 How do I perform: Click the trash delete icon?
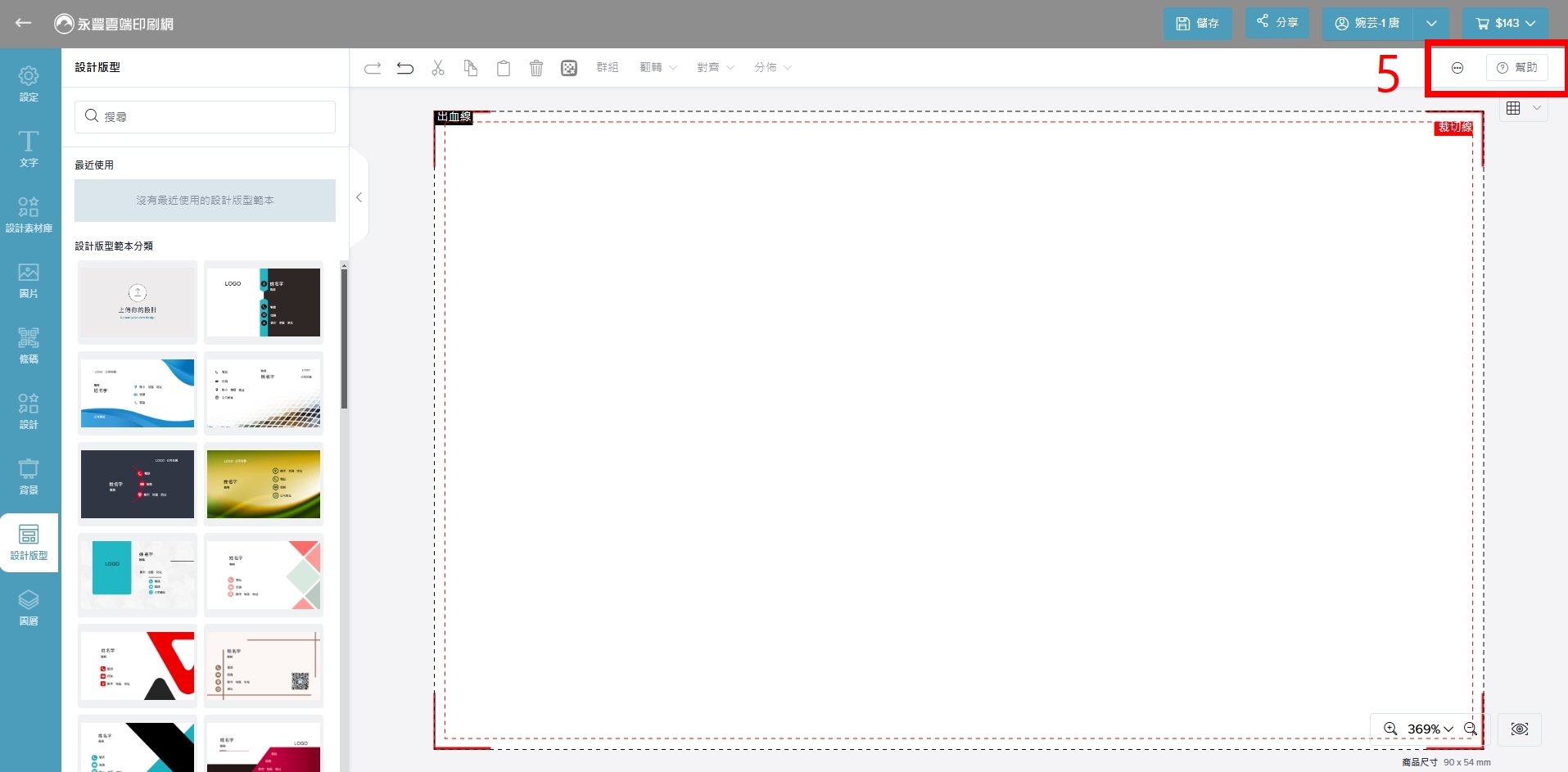point(536,68)
